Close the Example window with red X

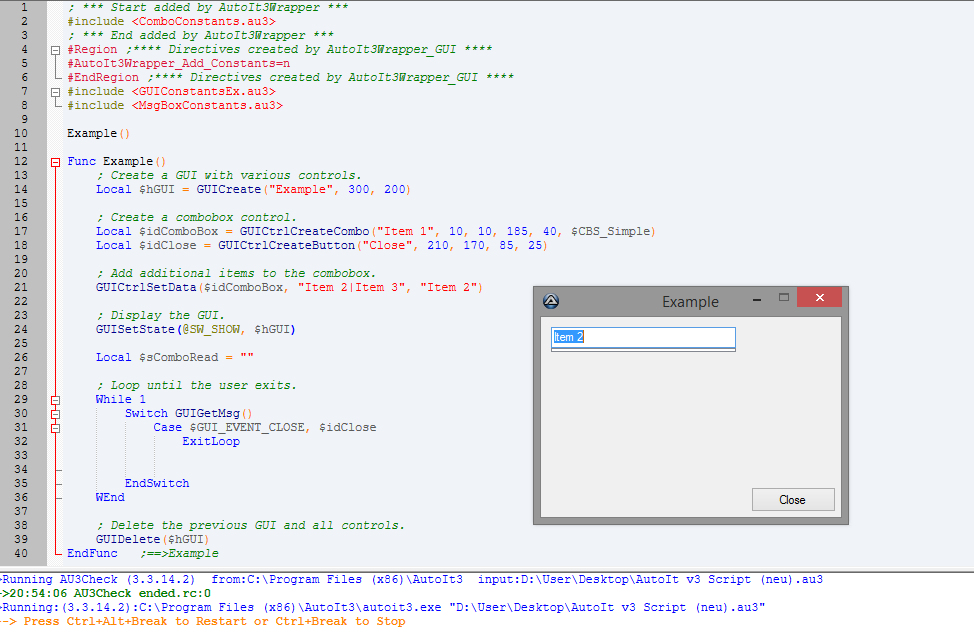point(819,298)
